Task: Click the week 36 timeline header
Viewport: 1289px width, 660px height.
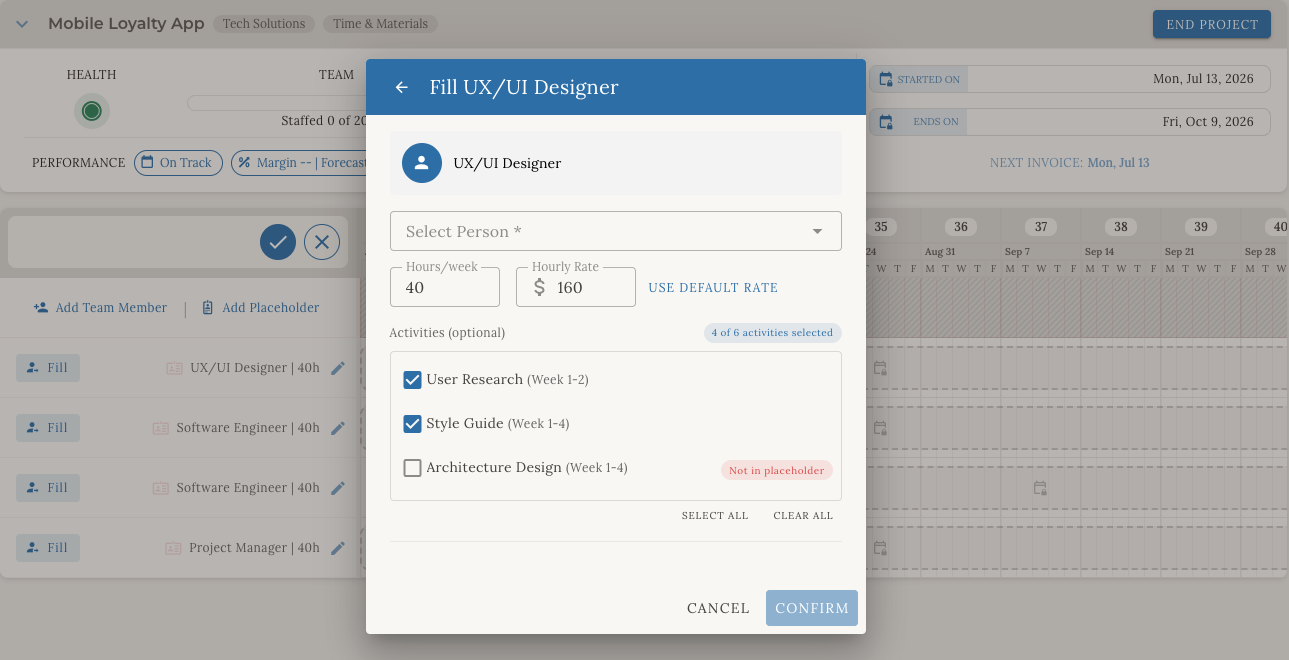Action: [x=960, y=227]
